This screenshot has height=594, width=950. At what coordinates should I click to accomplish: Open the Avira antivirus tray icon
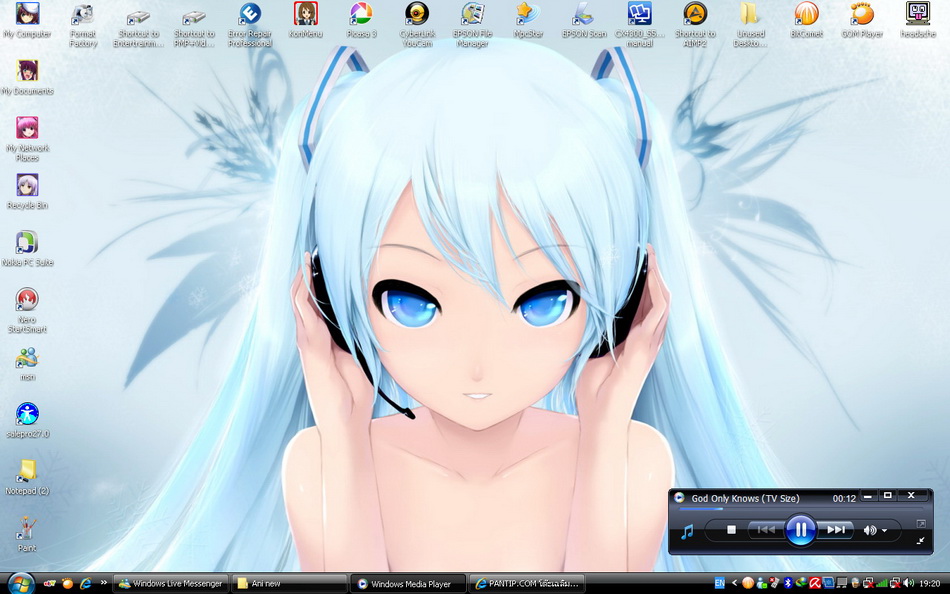pyautogui.click(x=815, y=584)
